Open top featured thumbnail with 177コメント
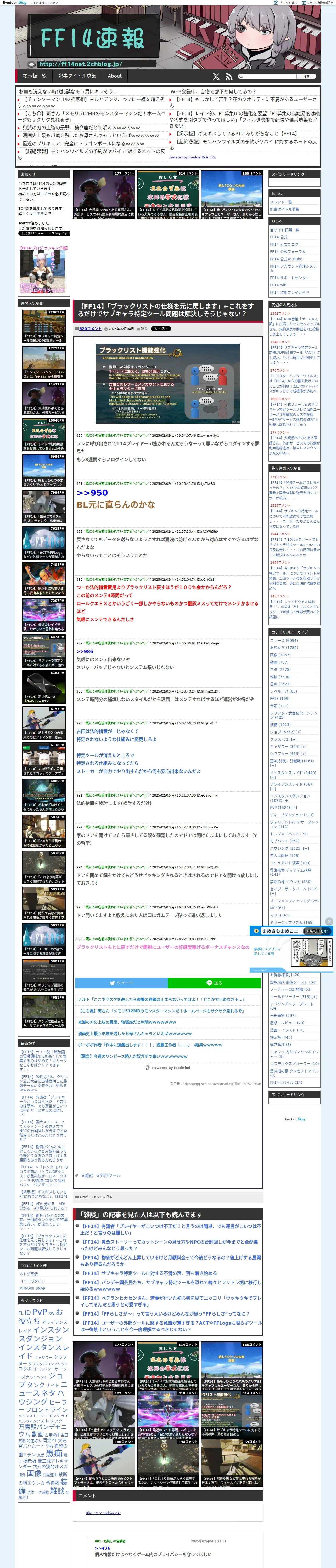 pos(104,195)
